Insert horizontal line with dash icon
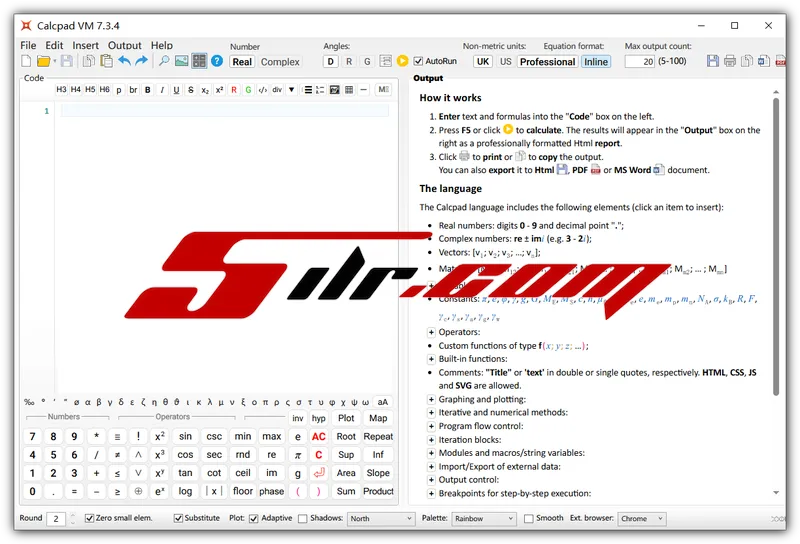The width and height of the screenshot is (800, 544). click(363, 90)
